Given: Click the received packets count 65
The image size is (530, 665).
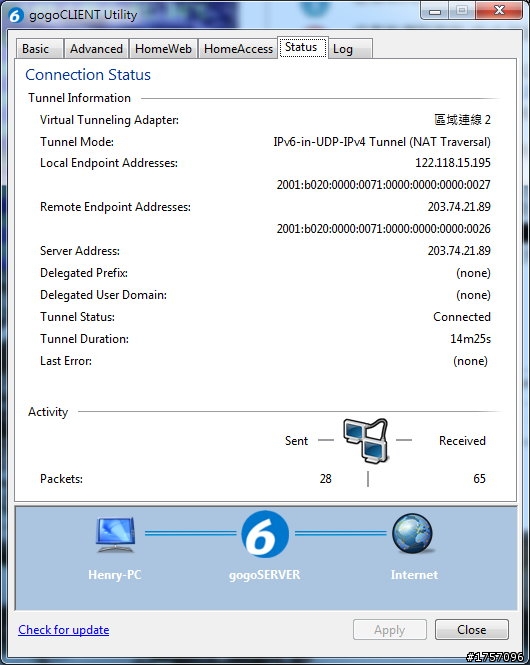Looking at the screenshot, I should [x=479, y=479].
